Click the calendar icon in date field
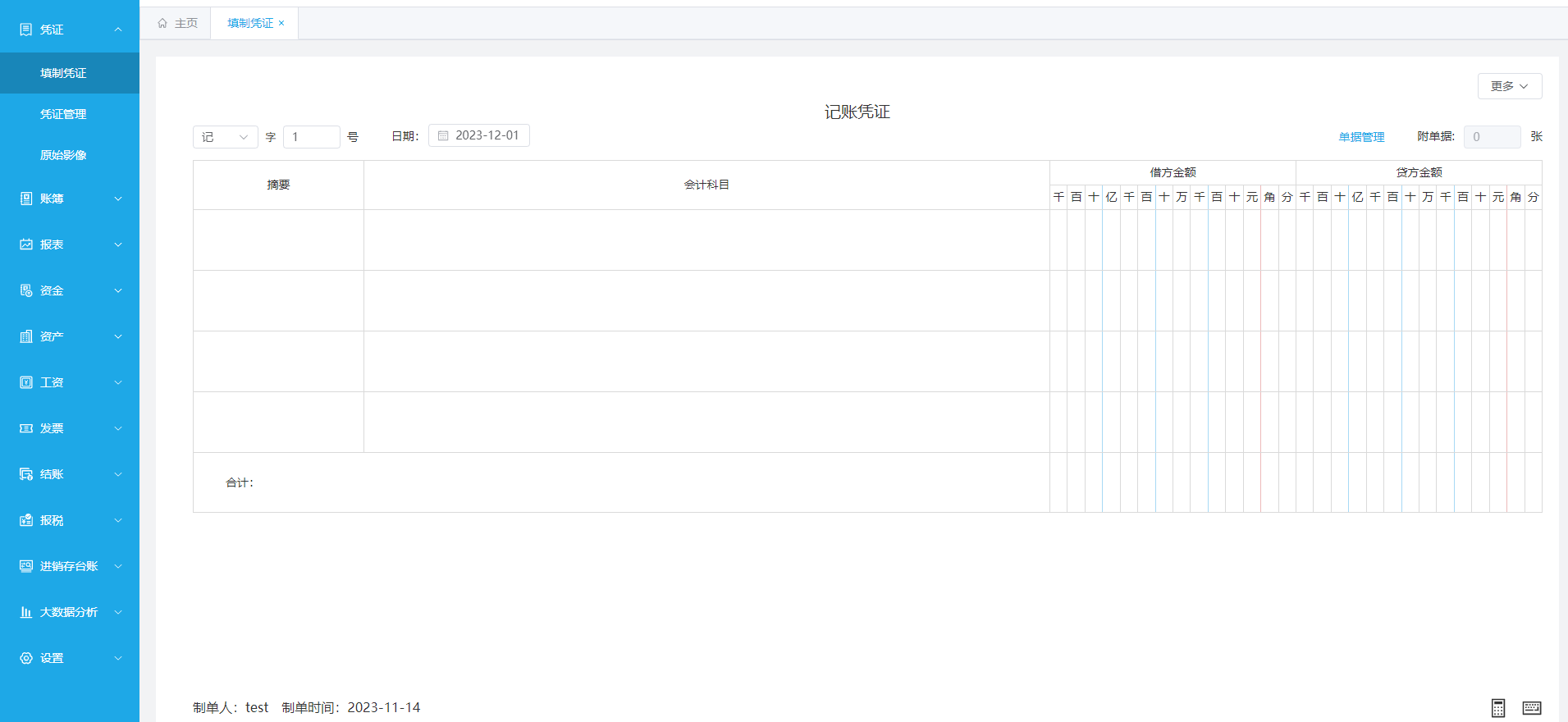Viewport: 1568px width, 722px height. (443, 135)
